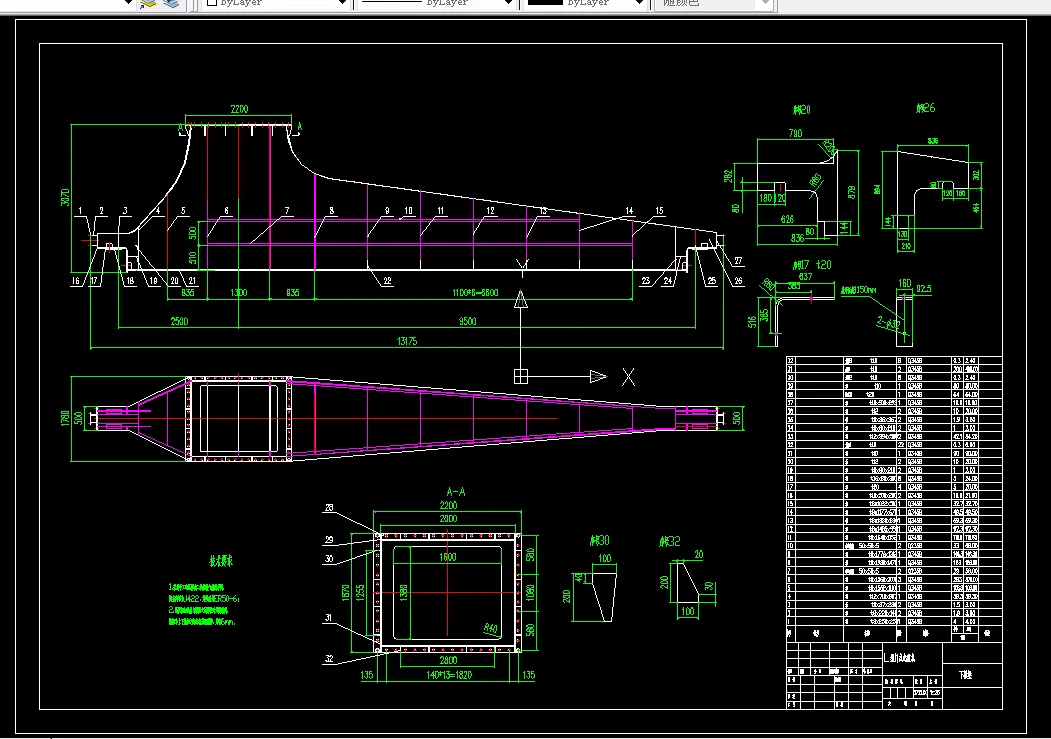Screen dimensions: 1051x739
Task: Select the 2500 dimension text
Action: [x=179, y=321]
